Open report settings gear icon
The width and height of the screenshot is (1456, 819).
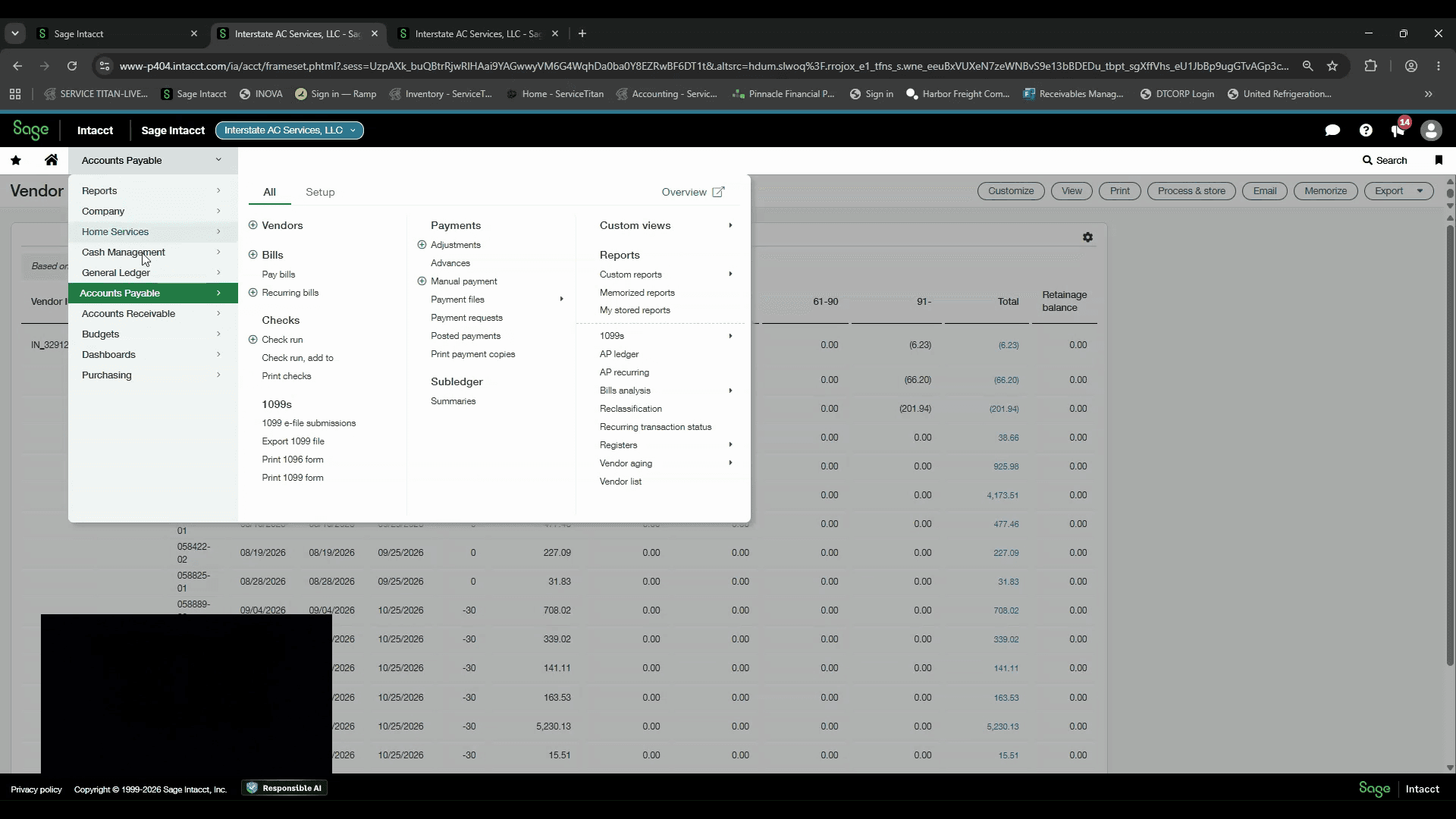click(x=1087, y=237)
